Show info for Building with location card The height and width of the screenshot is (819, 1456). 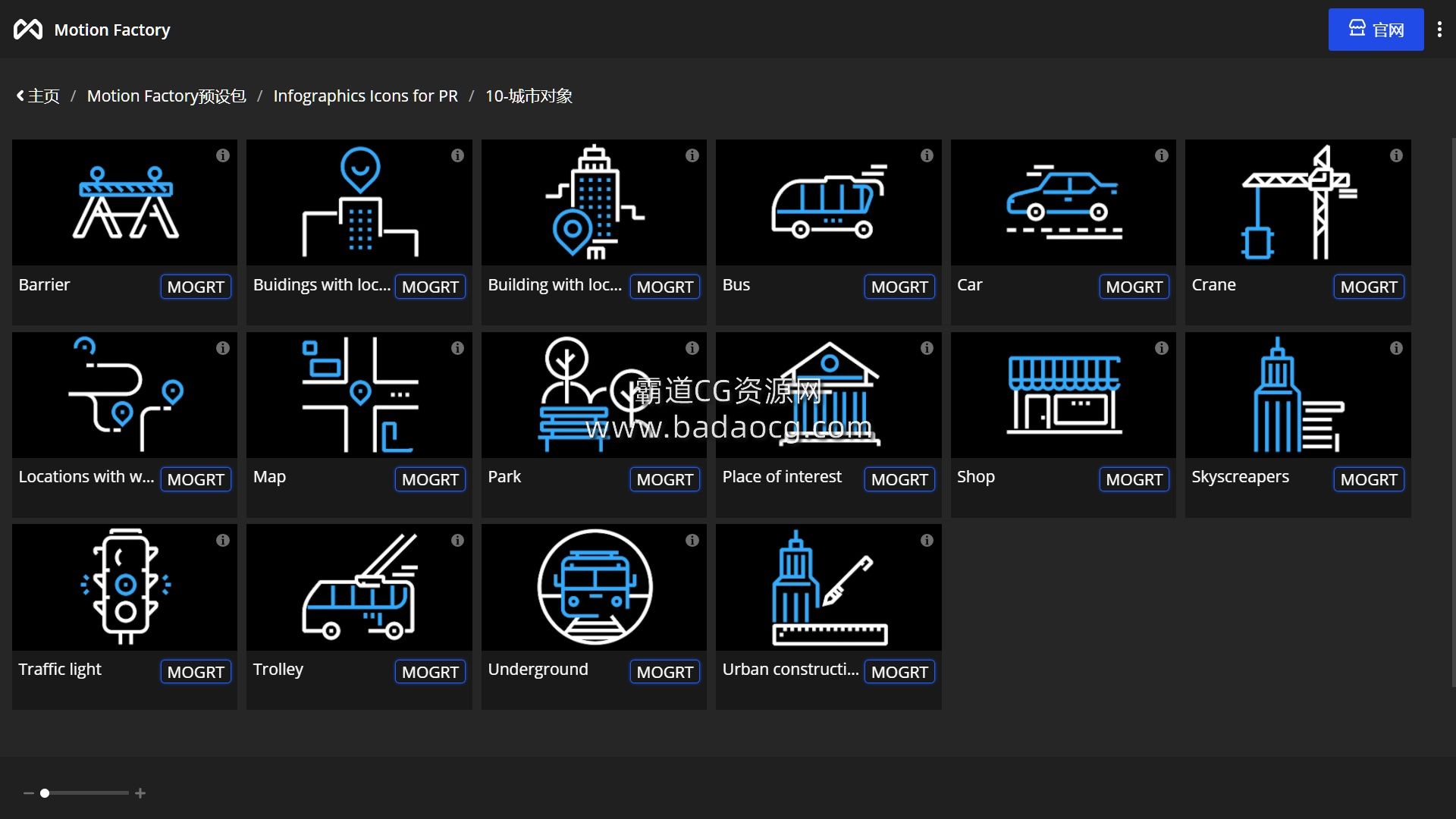click(x=692, y=155)
